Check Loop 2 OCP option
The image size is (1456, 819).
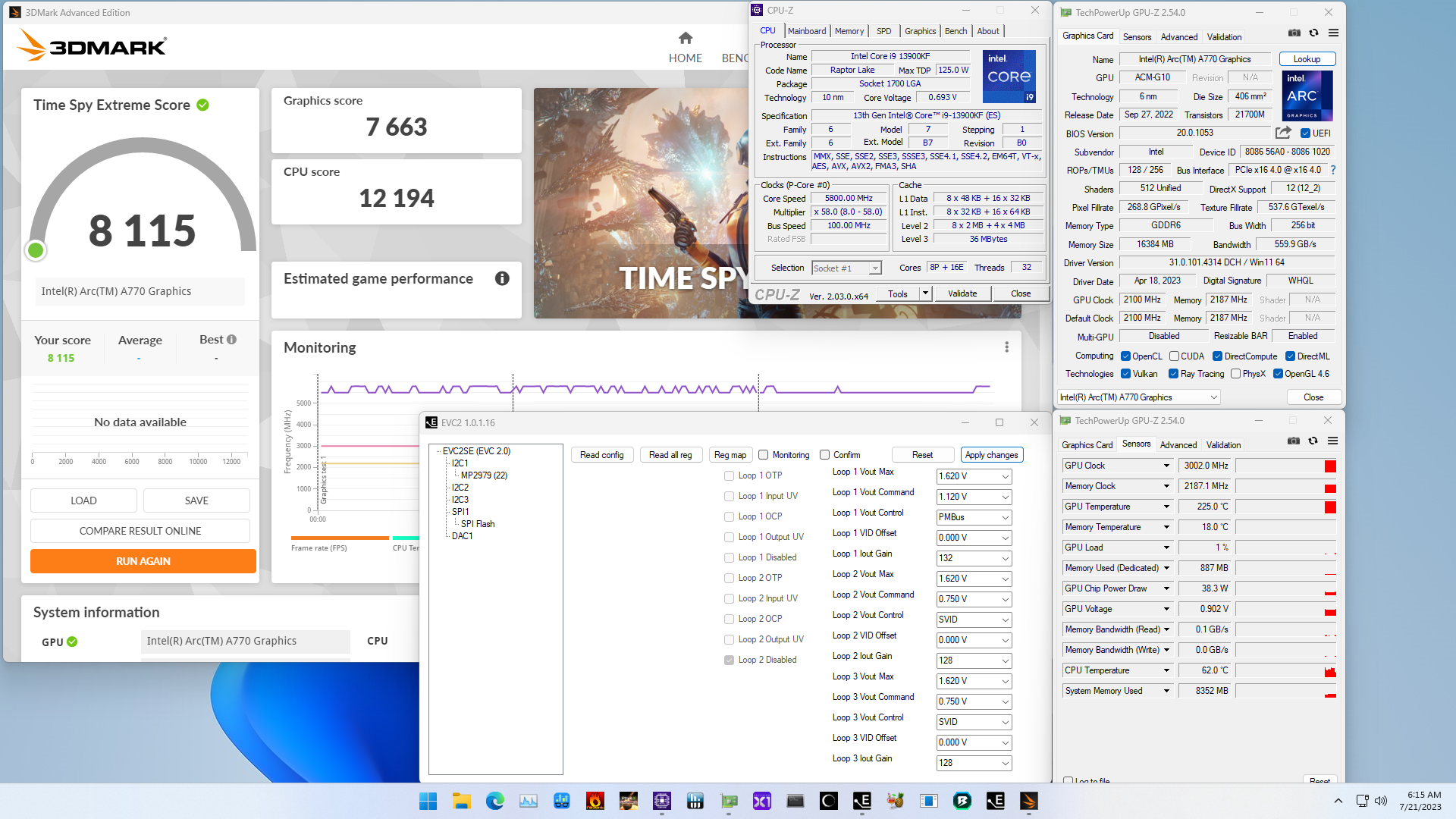click(x=729, y=619)
